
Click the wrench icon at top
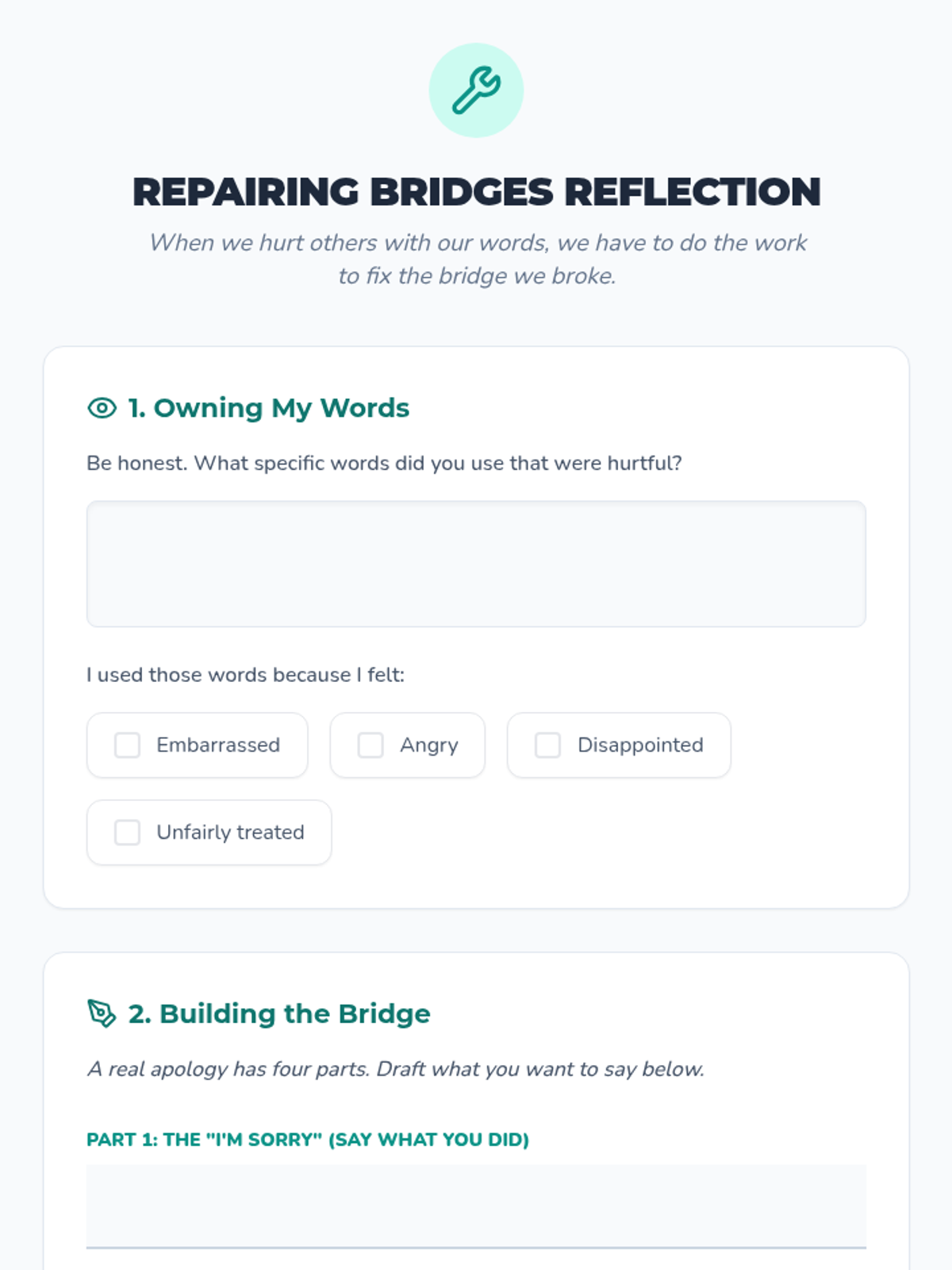[476, 90]
